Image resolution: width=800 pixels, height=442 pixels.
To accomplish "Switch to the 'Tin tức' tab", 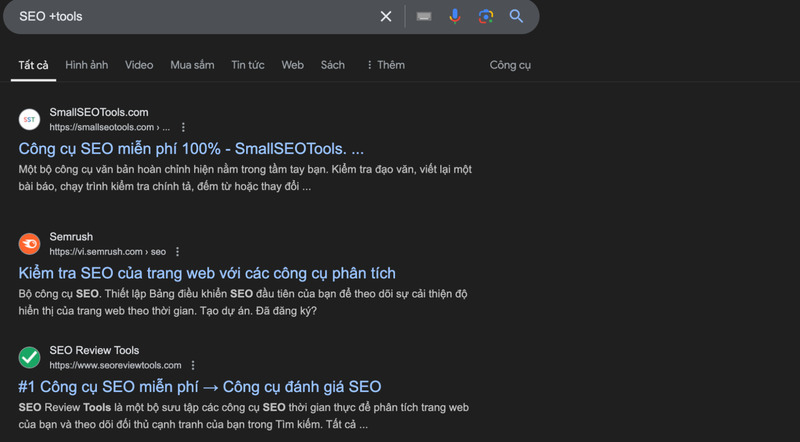I will [x=247, y=65].
